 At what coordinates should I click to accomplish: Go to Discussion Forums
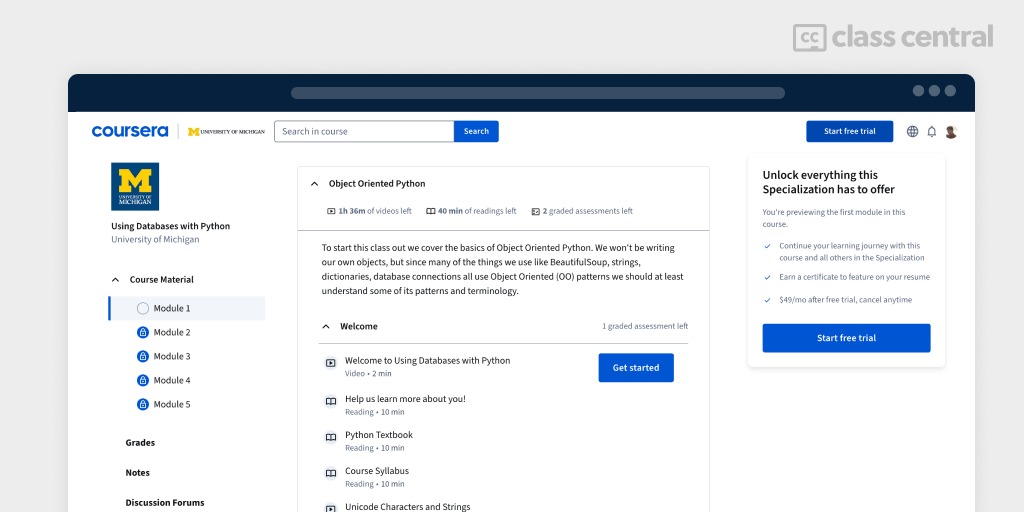pos(164,503)
